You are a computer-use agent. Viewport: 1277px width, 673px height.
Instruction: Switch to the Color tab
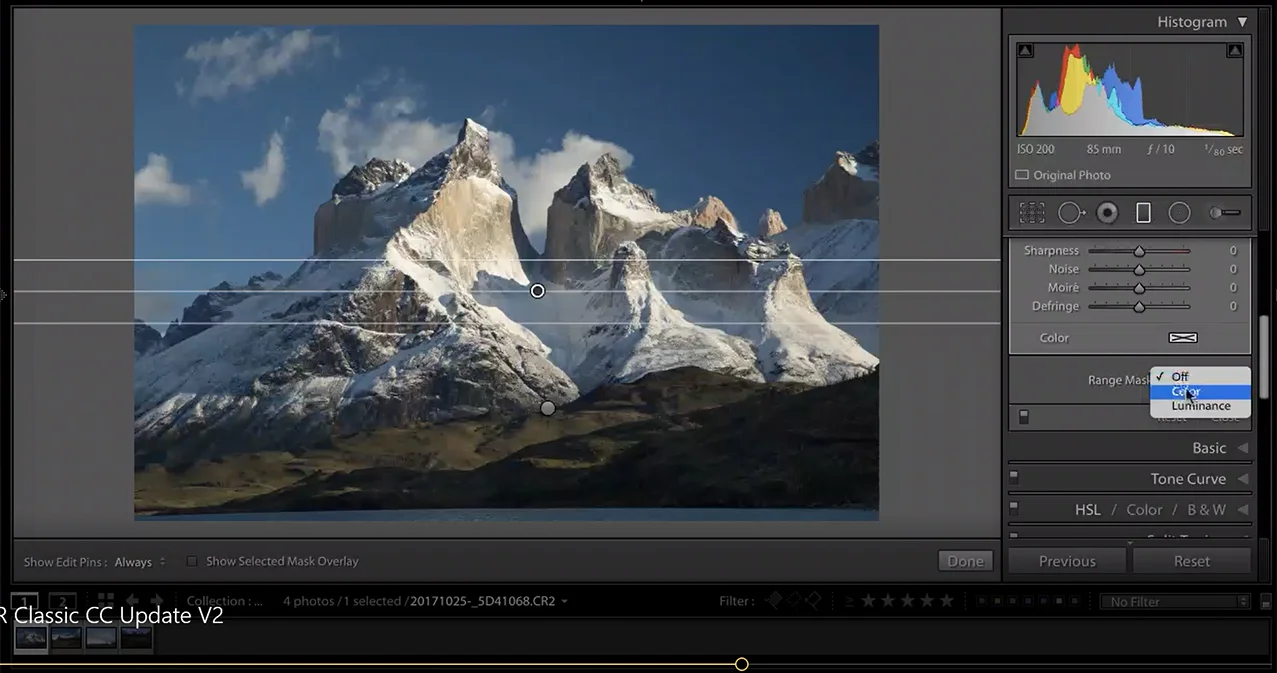point(1144,510)
